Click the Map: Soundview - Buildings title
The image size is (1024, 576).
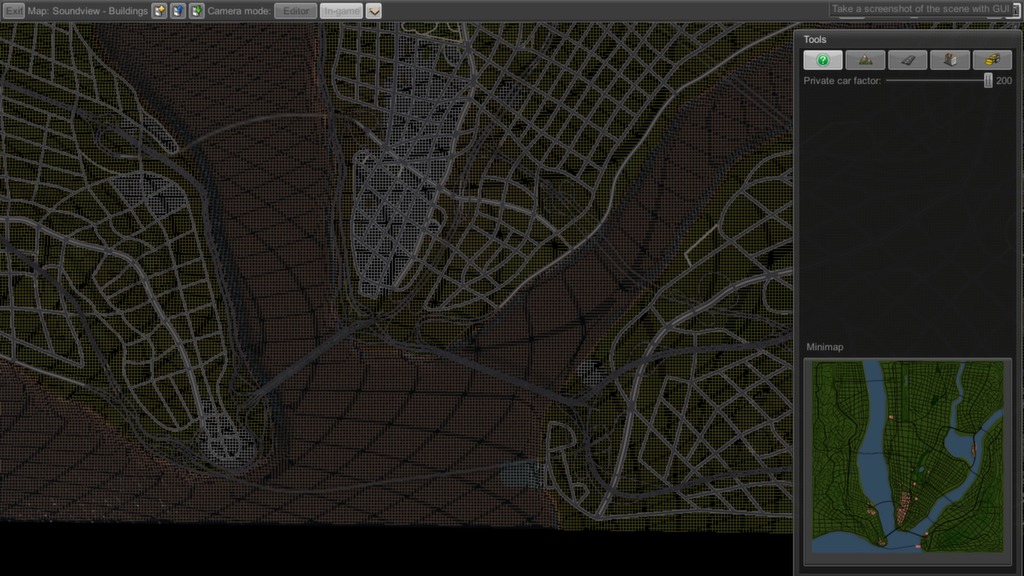(88, 11)
